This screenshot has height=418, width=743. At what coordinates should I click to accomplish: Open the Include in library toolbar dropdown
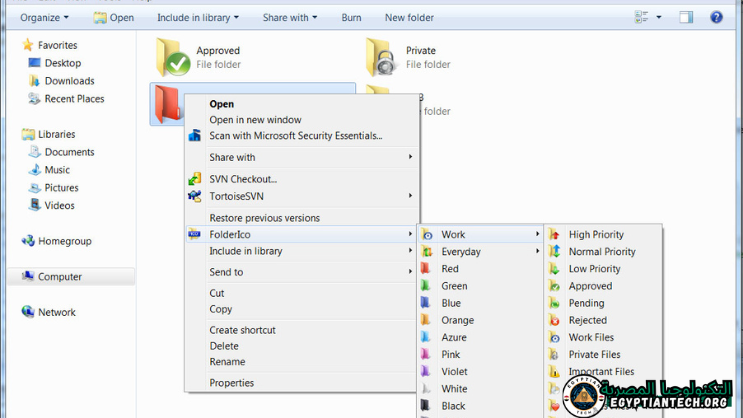[x=197, y=17]
